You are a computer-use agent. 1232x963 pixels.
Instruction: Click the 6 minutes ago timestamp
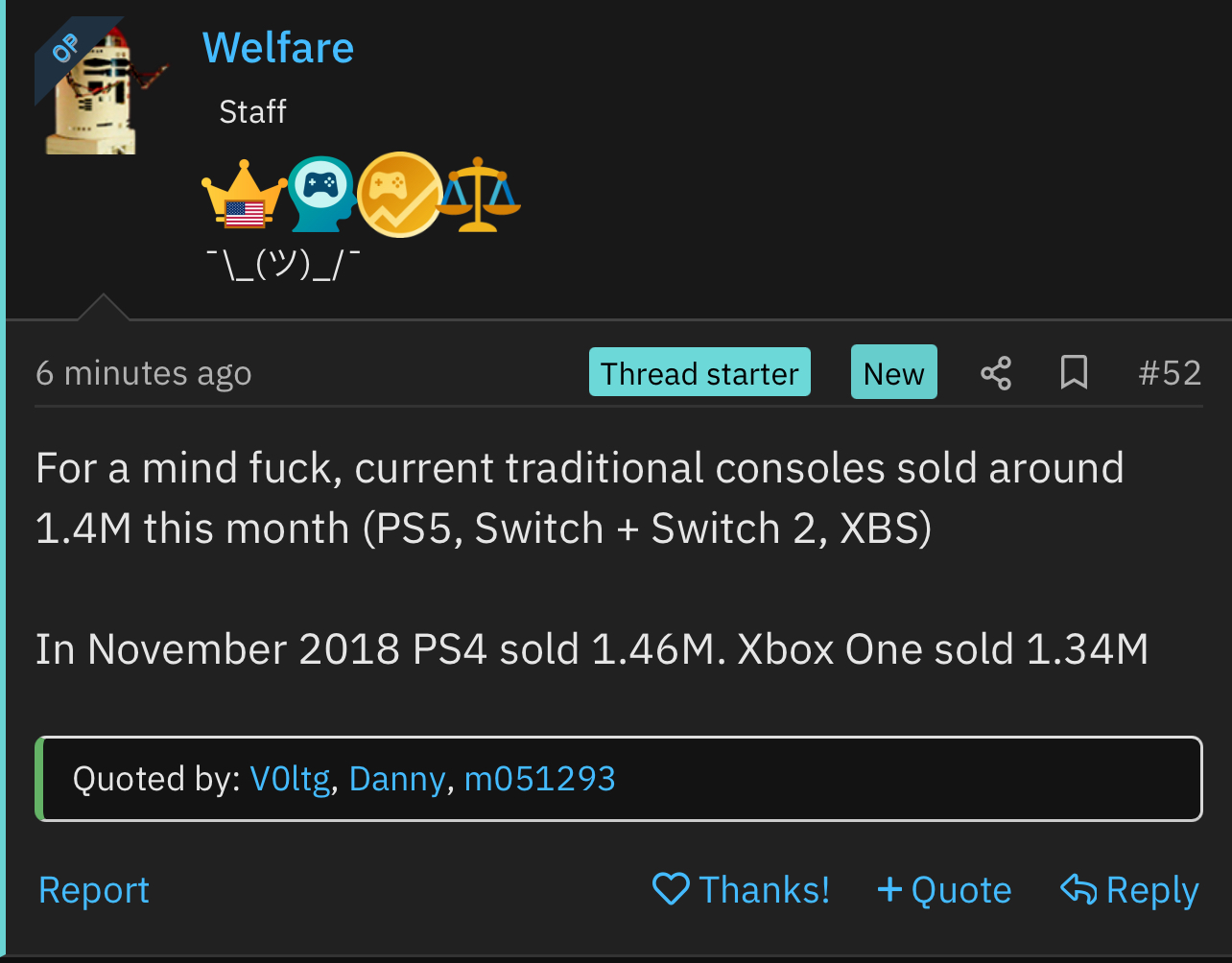(144, 373)
